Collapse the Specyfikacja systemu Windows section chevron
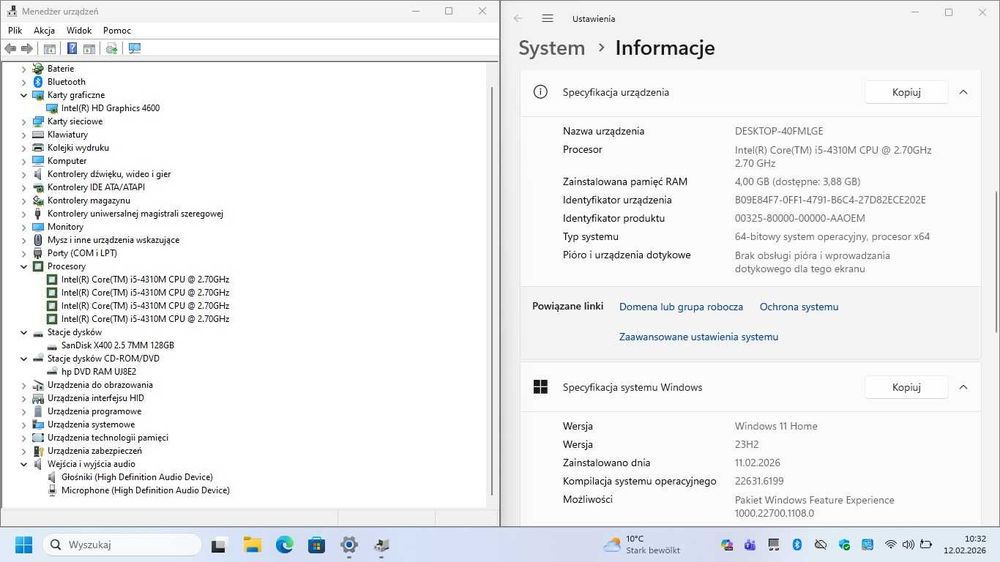Viewport: 1000px width, 562px height. click(x=963, y=387)
